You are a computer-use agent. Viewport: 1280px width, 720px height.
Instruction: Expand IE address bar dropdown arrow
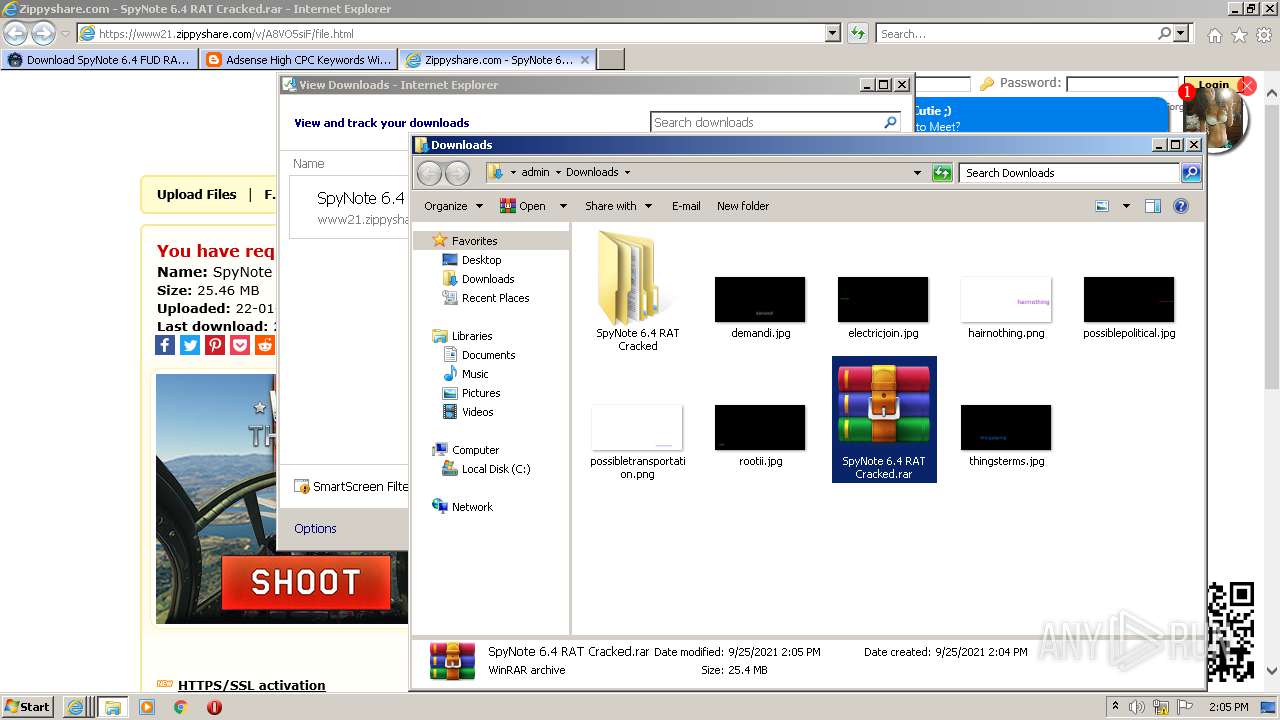pos(833,33)
